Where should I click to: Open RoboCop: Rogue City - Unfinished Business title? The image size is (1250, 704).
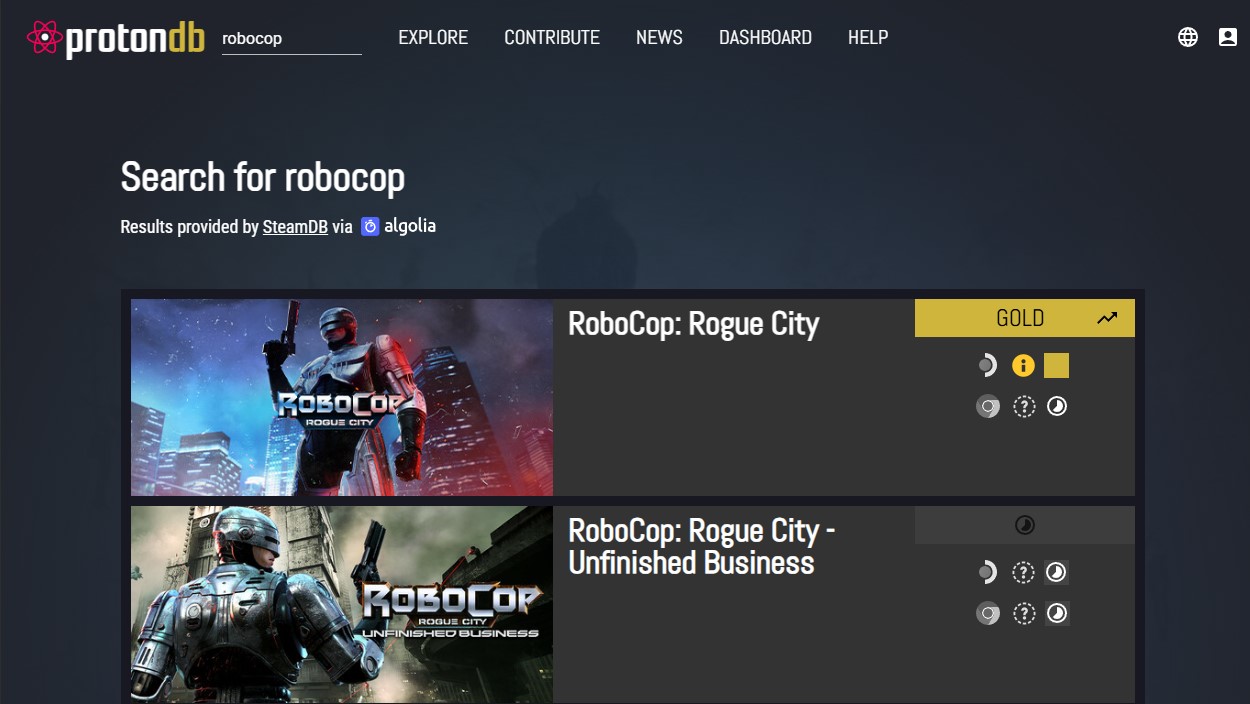pyautogui.click(x=701, y=546)
